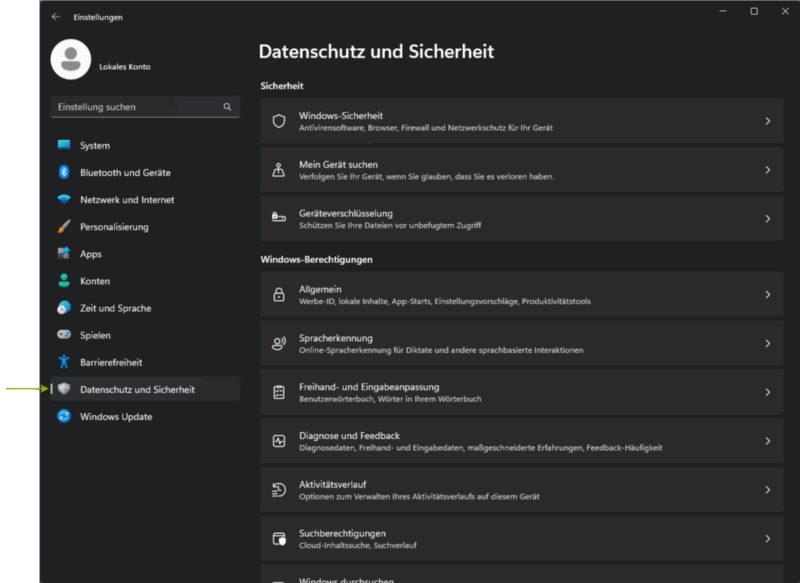
Task: Click the sync icon beside Windows Update
Action: 64,416
